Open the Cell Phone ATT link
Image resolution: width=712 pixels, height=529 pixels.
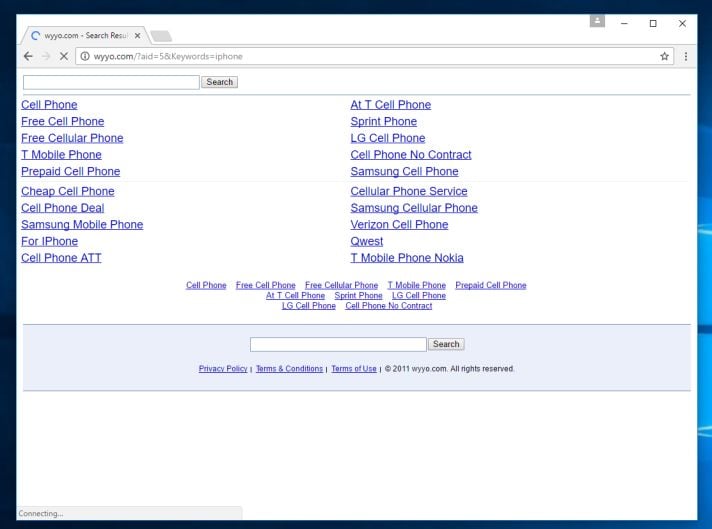point(61,258)
